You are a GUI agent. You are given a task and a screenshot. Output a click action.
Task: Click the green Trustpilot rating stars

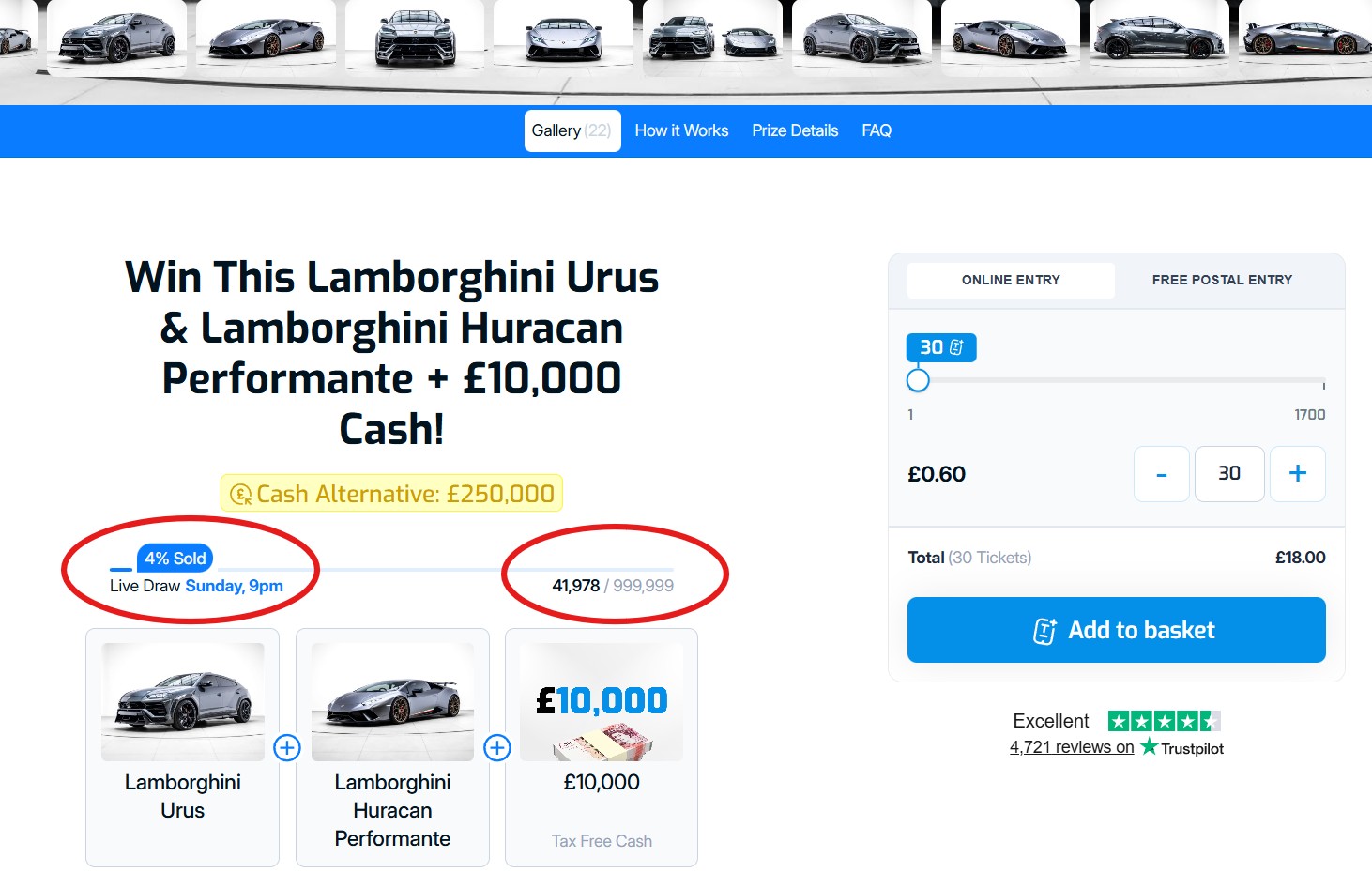coord(1164,721)
